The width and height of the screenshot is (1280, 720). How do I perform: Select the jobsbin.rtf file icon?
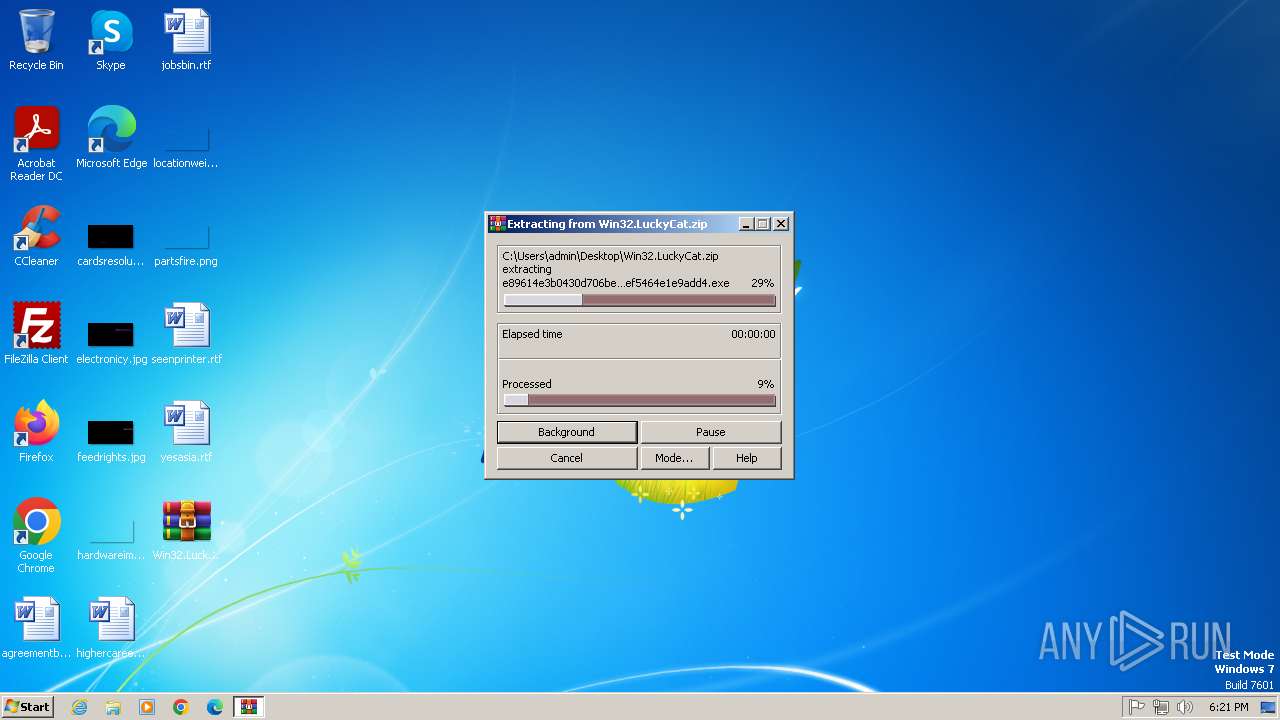click(186, 40)
